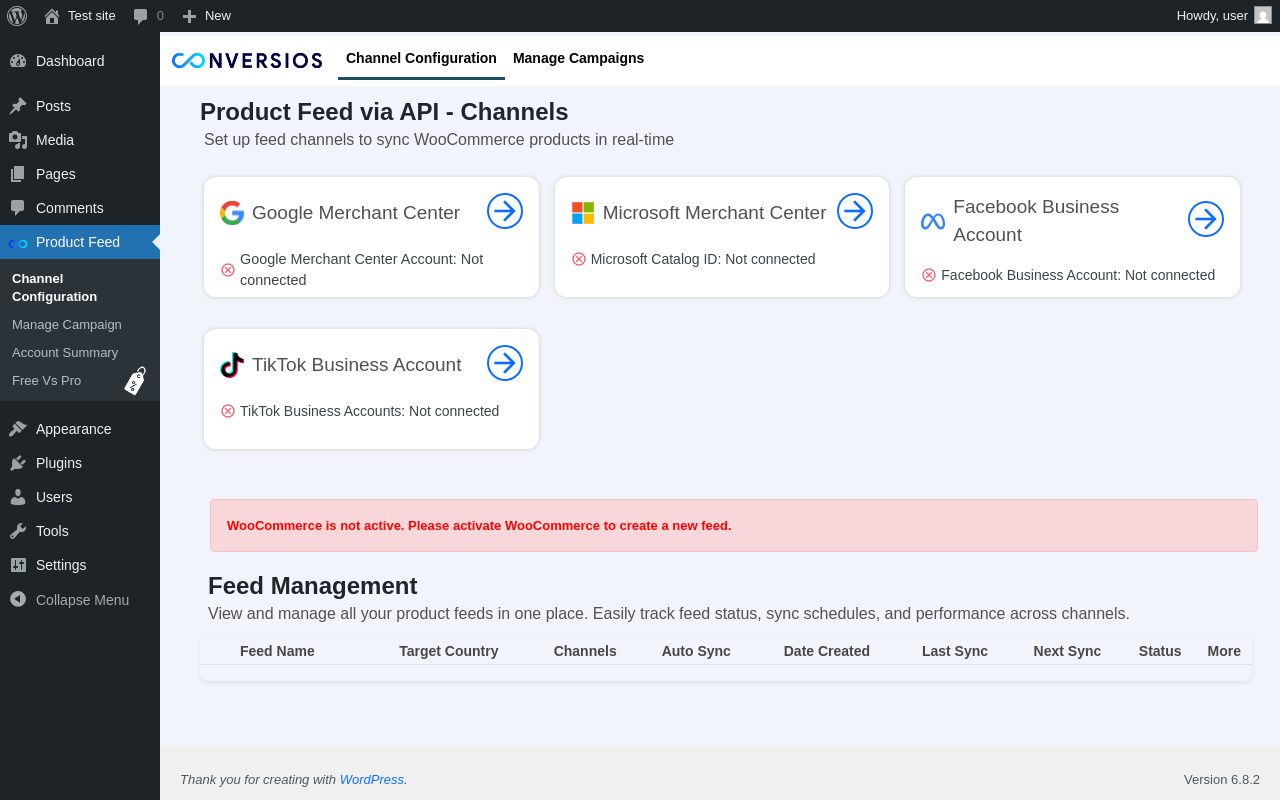Click TikTok Business Account arrow icon
This screenshot has width=1280, height=800.
click(x=505, y=363)
